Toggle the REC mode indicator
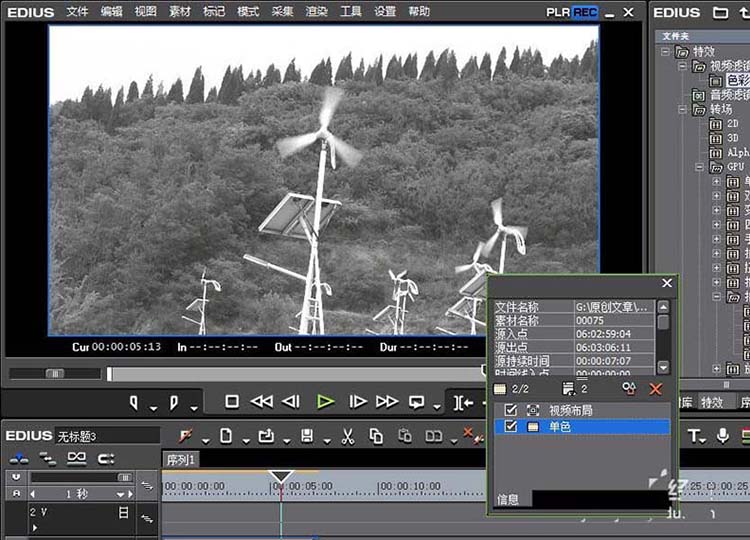The height and width of the screenshot is (540, 750). click(585, 12)
